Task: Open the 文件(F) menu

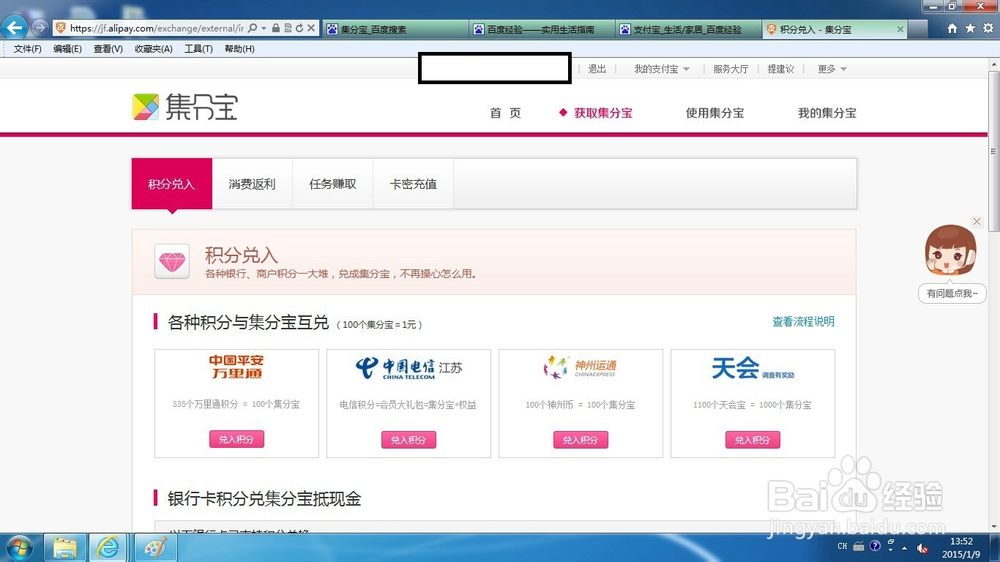Action: click(x=27, y=49)
